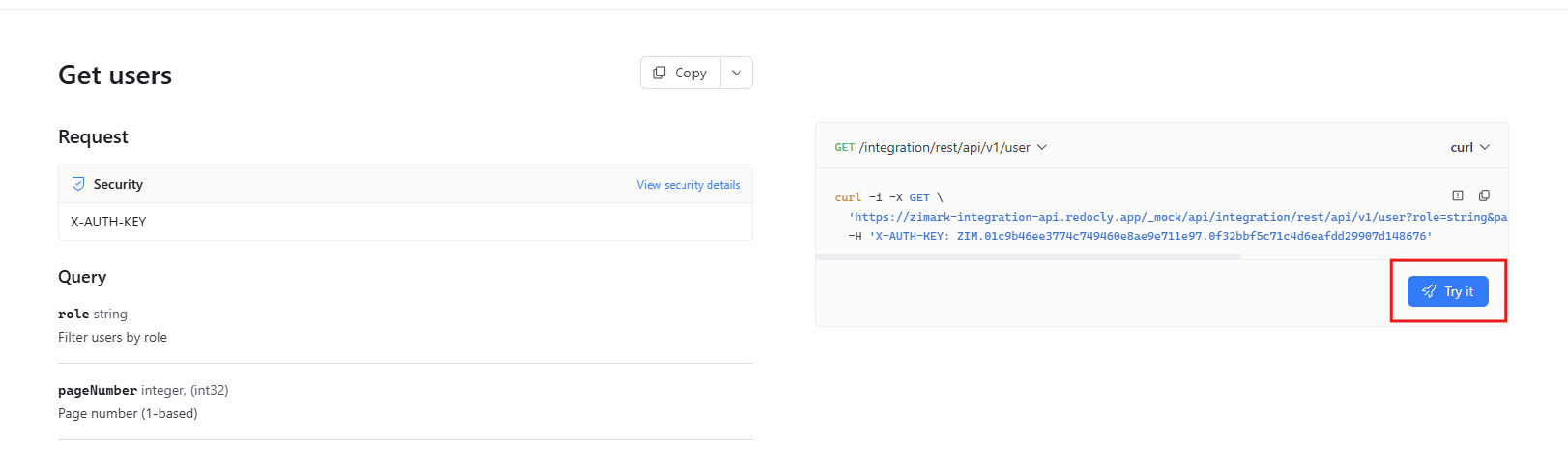Click the 'Filter users by role' description
Screen dimensions: 1568x450
[112, 338]
